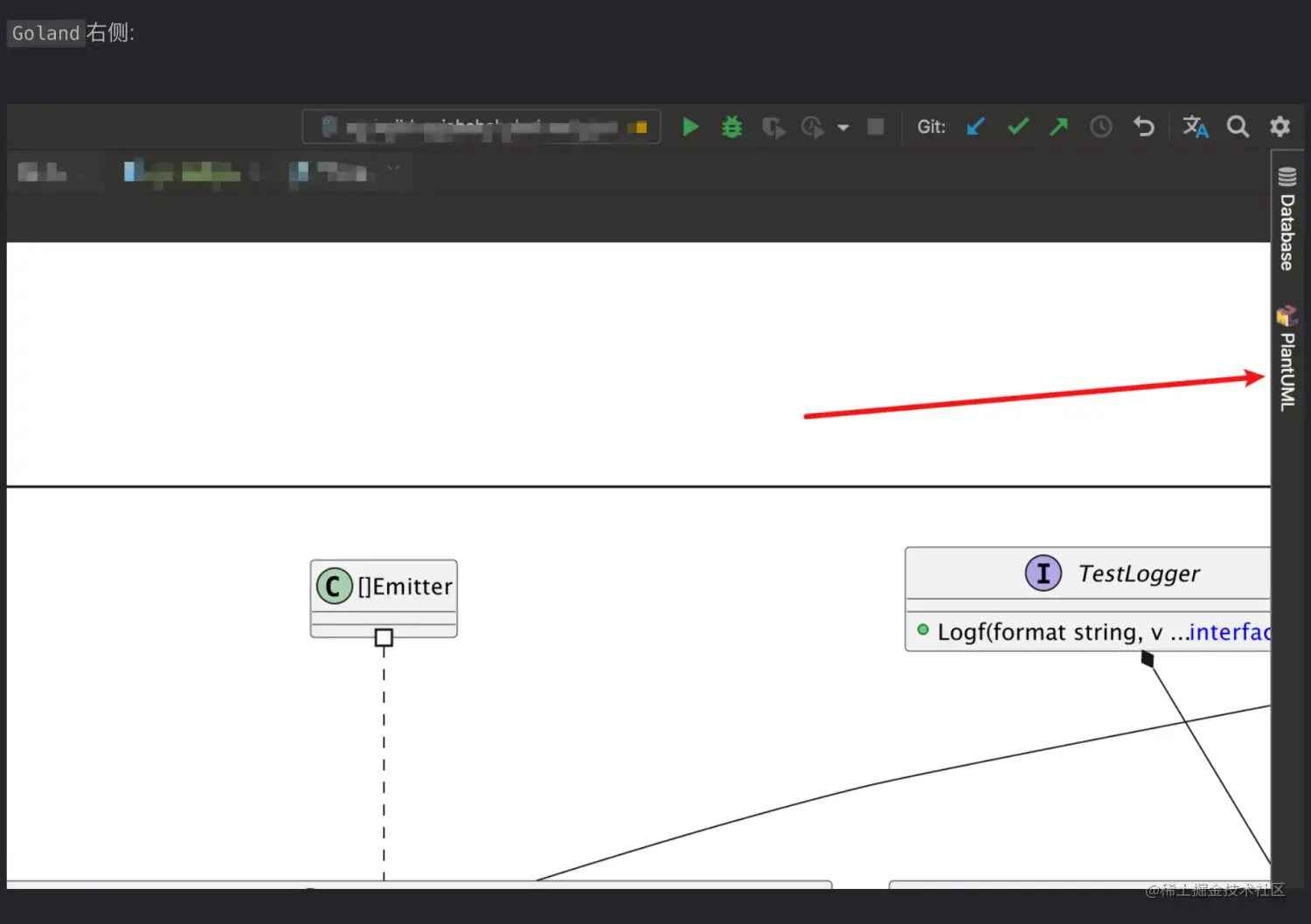The width and height of the screenshot is (1311, 924).
Task: Click the Git: label in toolbar
Action: [931, 127]
